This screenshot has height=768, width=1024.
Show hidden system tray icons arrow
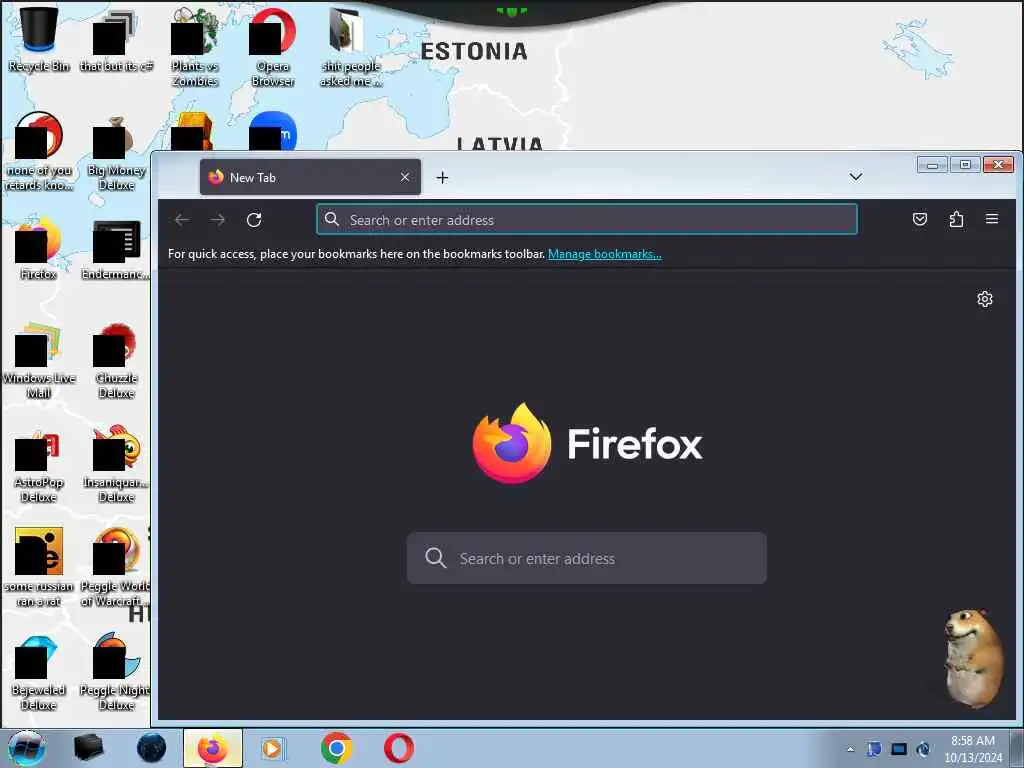pyautogui.click(x=850, y=749)
